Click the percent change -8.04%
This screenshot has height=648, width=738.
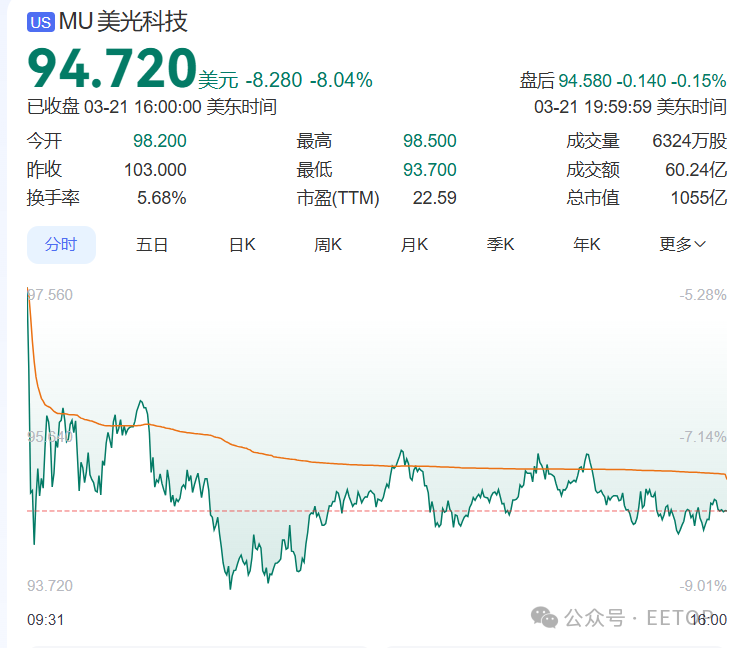341,80
